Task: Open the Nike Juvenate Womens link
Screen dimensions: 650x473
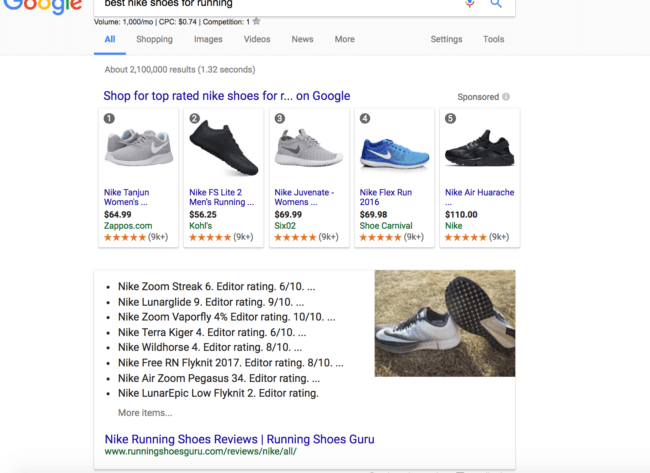Action: pyautogui.click(x=304, y=197)
